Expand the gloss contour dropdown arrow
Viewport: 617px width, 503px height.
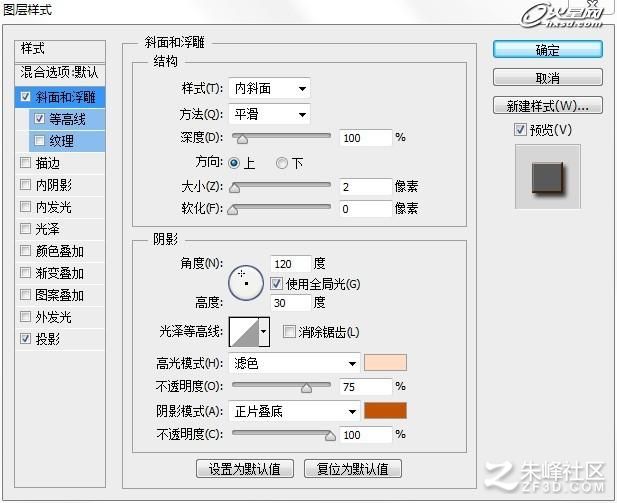point(264,332)
